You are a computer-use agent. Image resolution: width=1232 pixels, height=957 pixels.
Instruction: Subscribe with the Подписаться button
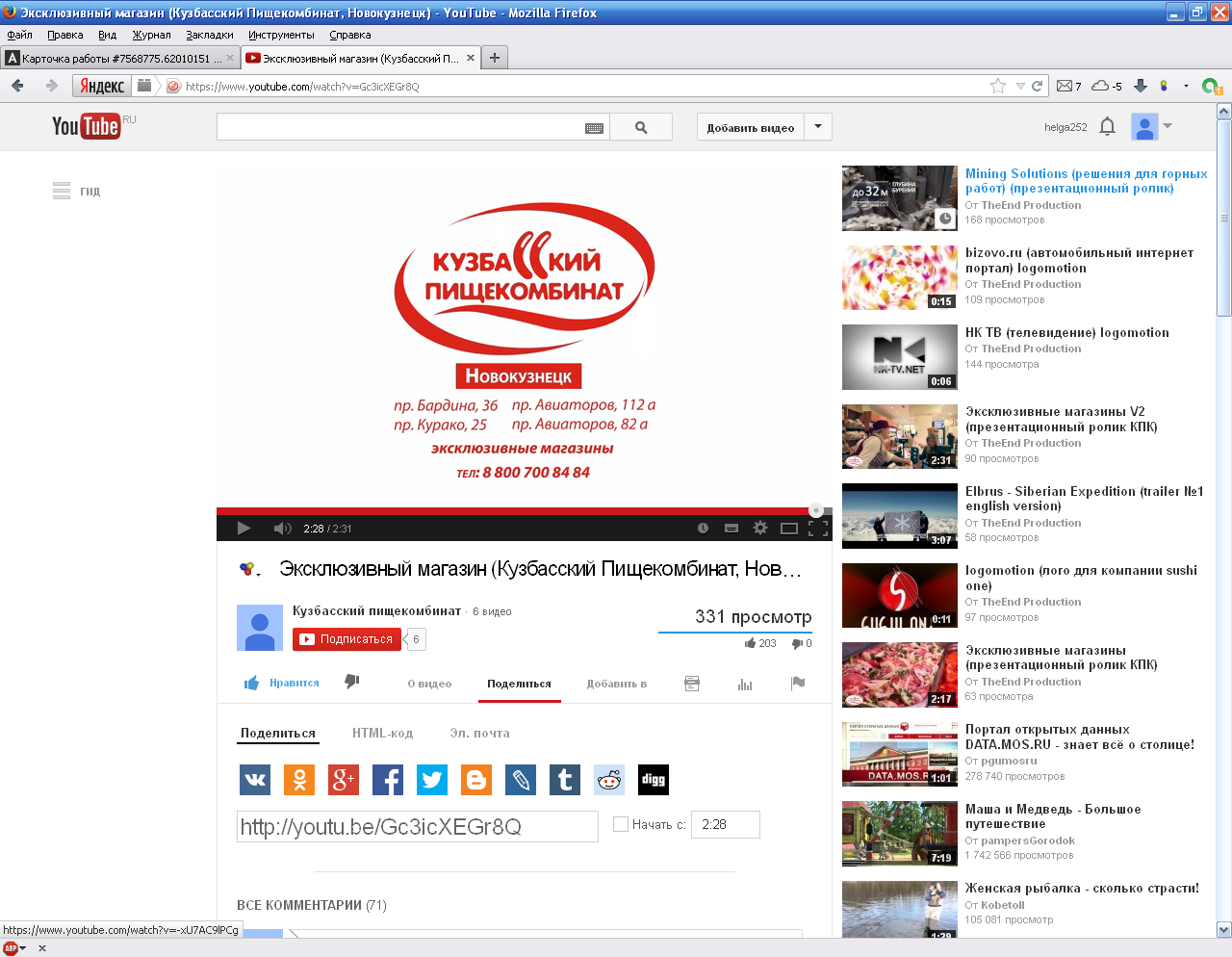(346, 639)
